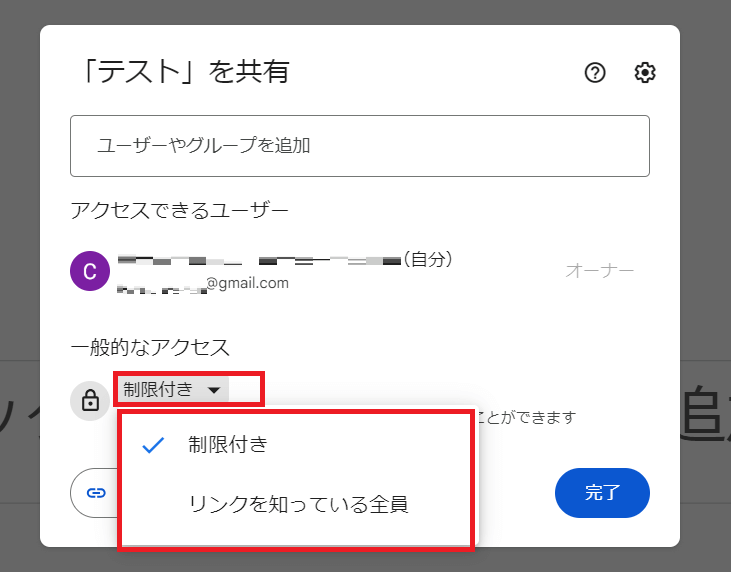
Task: Open the help icon in share dialog
Action: point(595,73)
